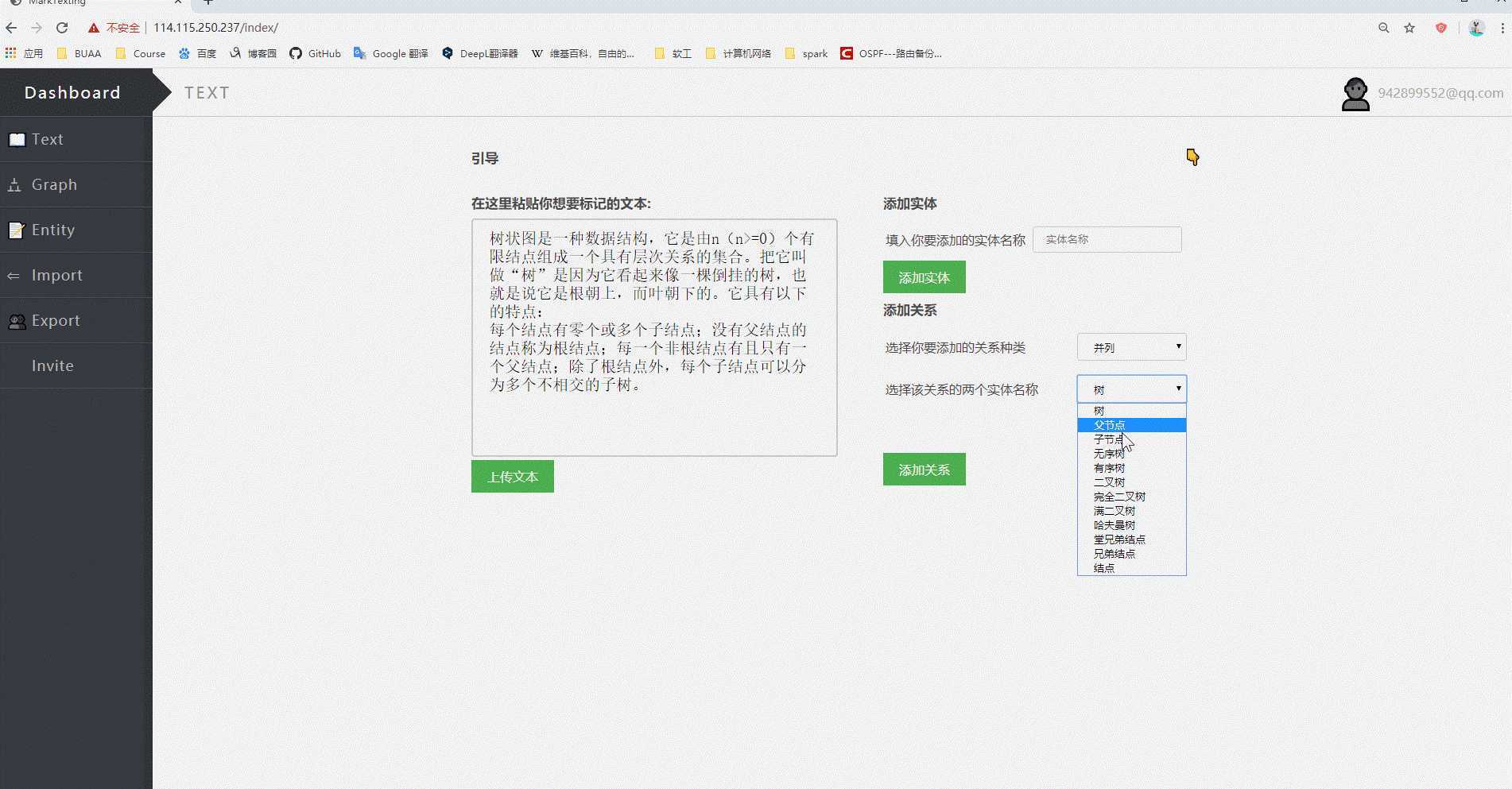
Task: Click the browser address bar URL
Action: 215,28
